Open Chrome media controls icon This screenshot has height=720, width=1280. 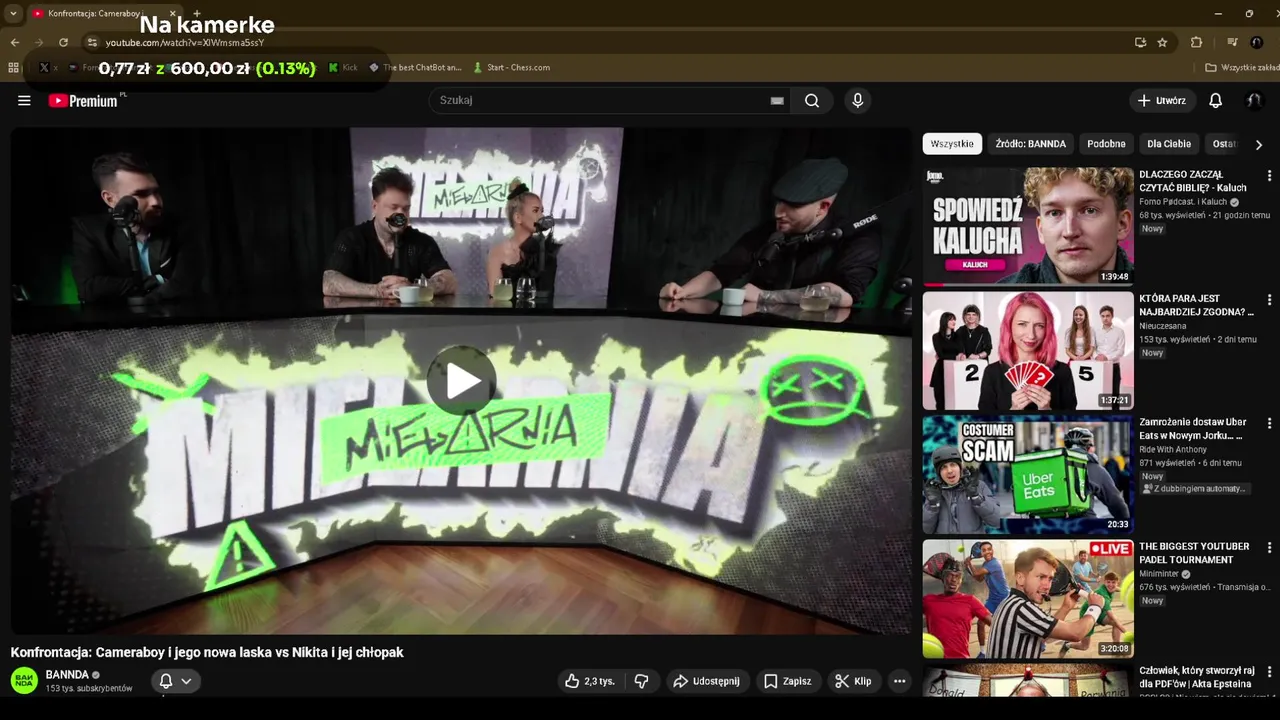[1232, 42]
